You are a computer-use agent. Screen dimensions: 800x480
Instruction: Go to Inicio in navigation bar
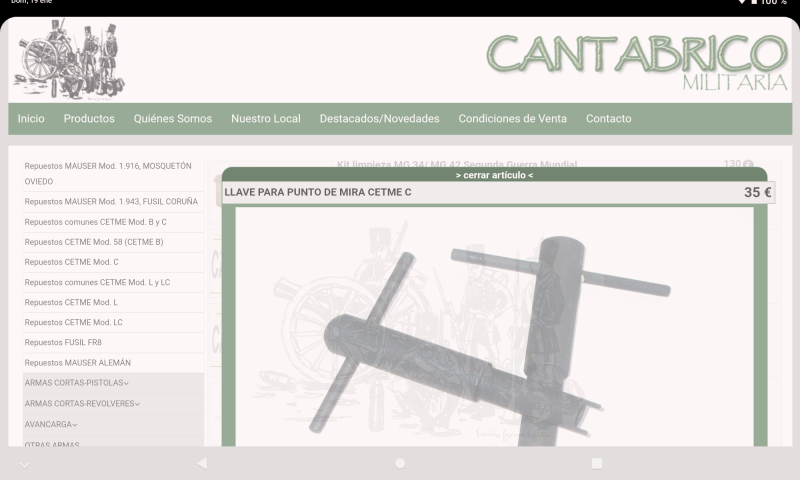click(x=31, y=119)
